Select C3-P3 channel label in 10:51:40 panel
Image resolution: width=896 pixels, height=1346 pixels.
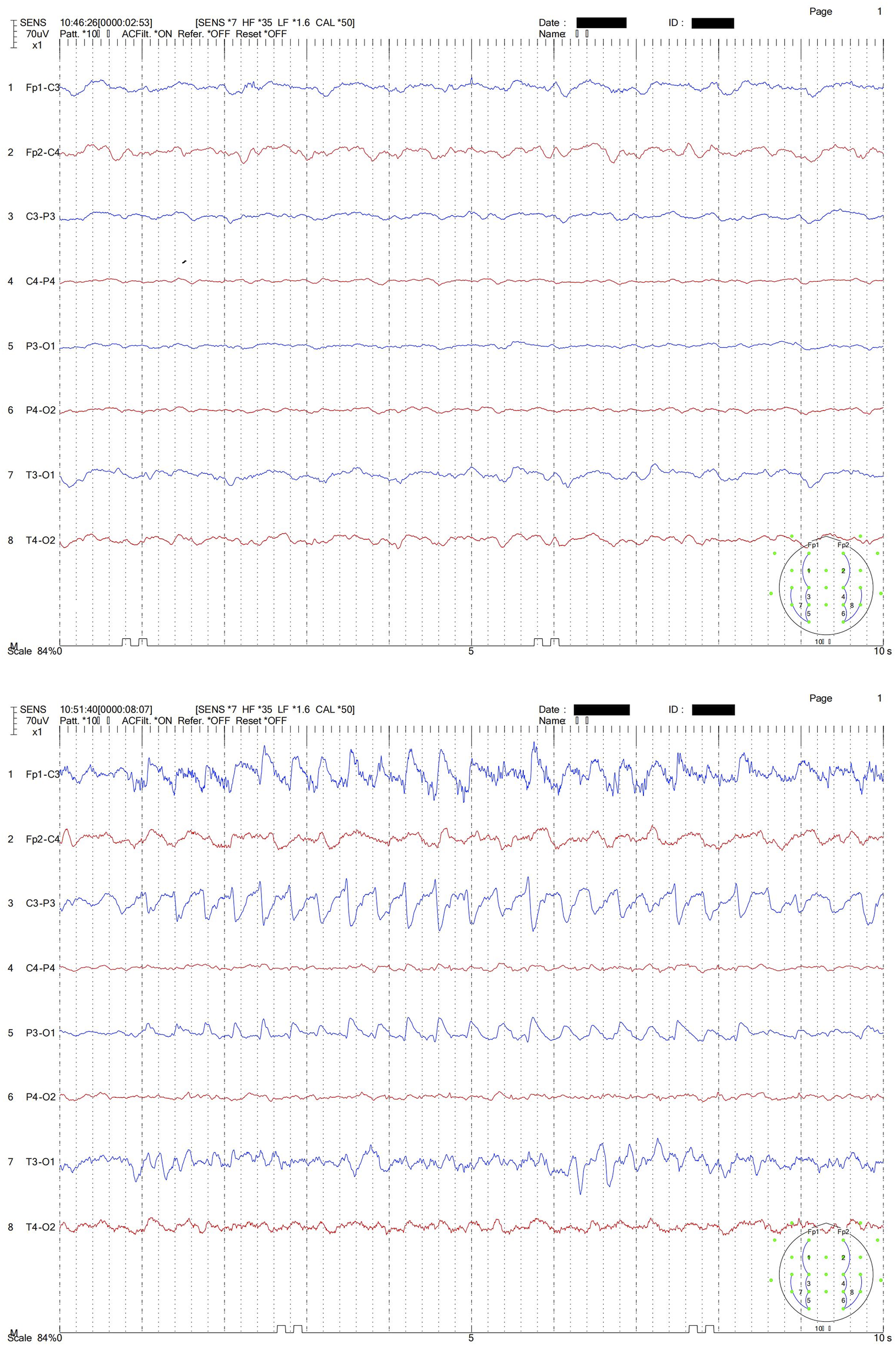(x=41, y=903)
